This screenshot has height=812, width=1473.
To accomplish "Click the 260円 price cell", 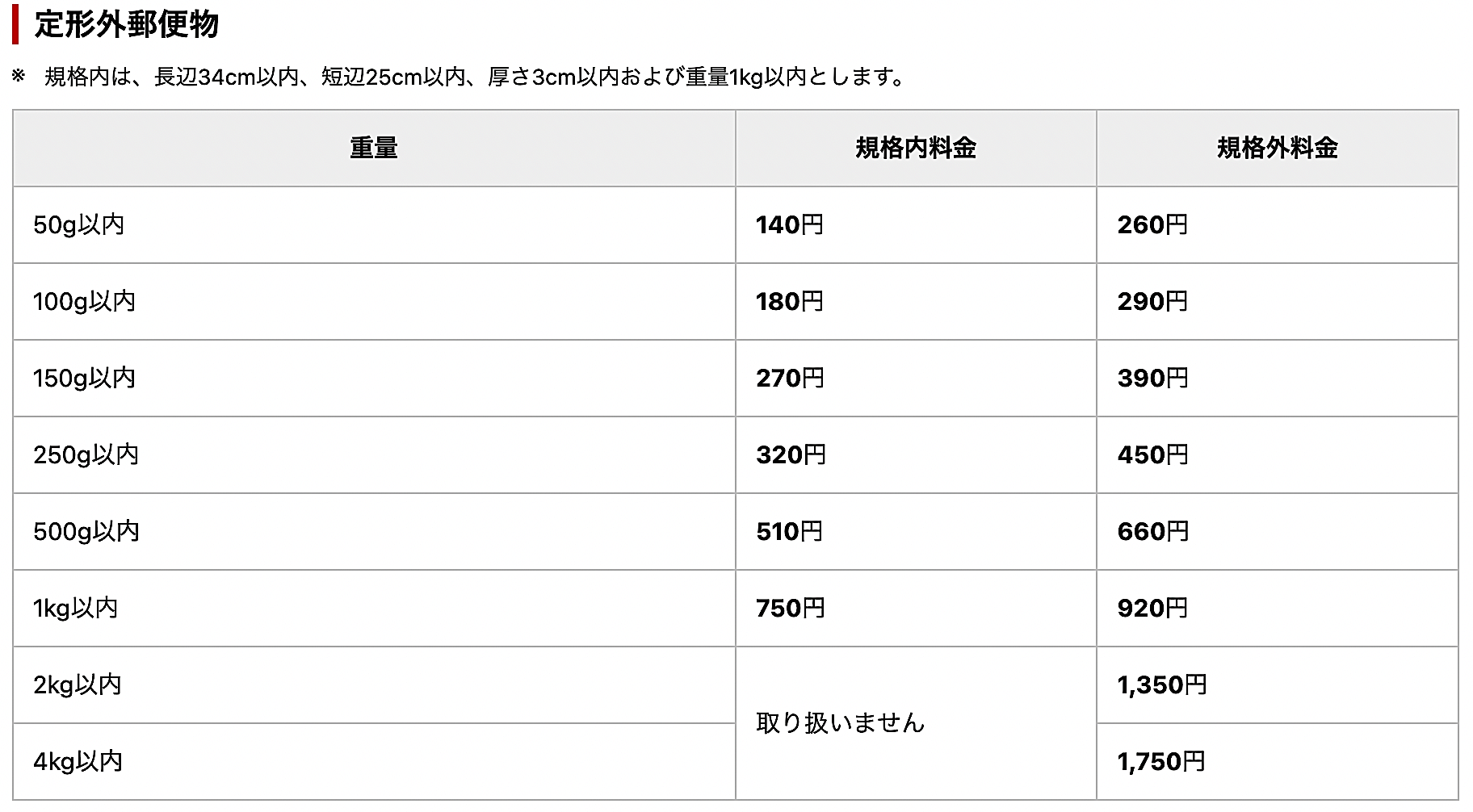I will 1152,225.
